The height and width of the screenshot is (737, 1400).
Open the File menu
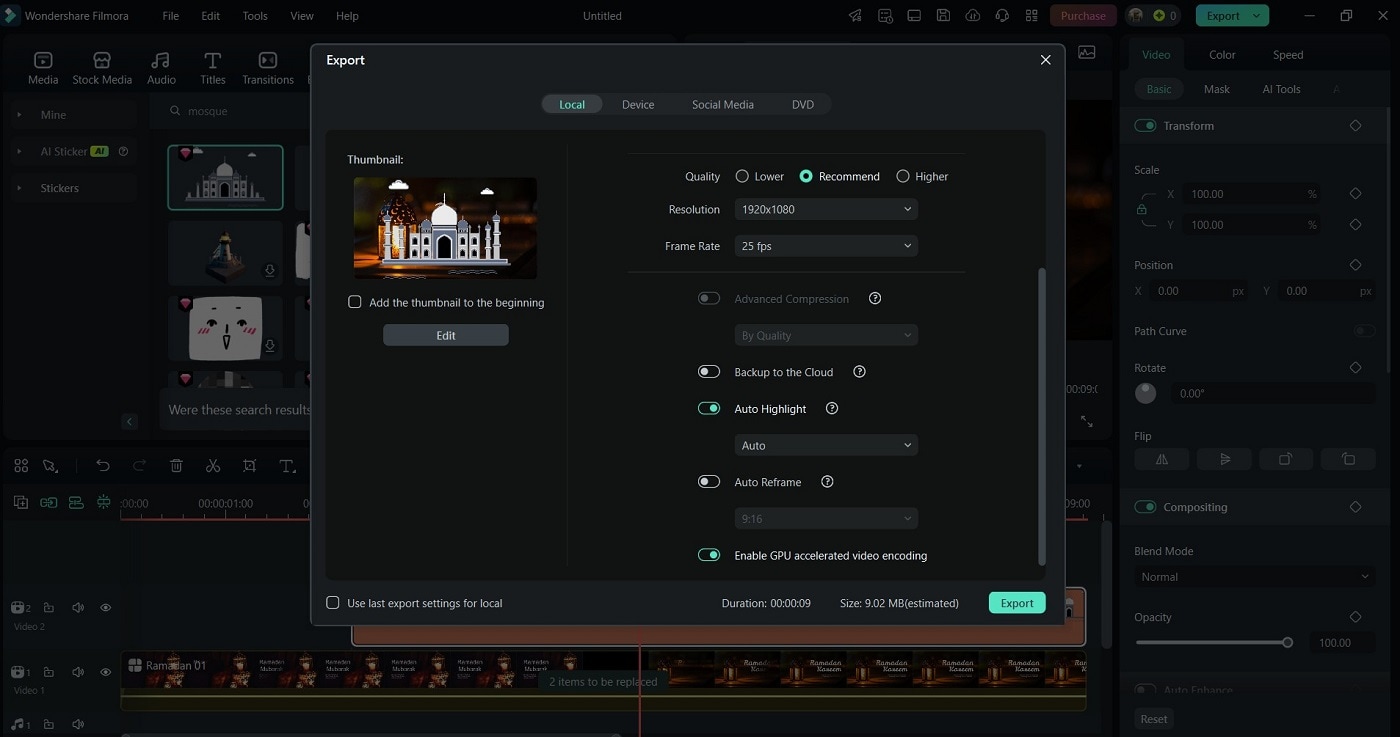point(171,16)
